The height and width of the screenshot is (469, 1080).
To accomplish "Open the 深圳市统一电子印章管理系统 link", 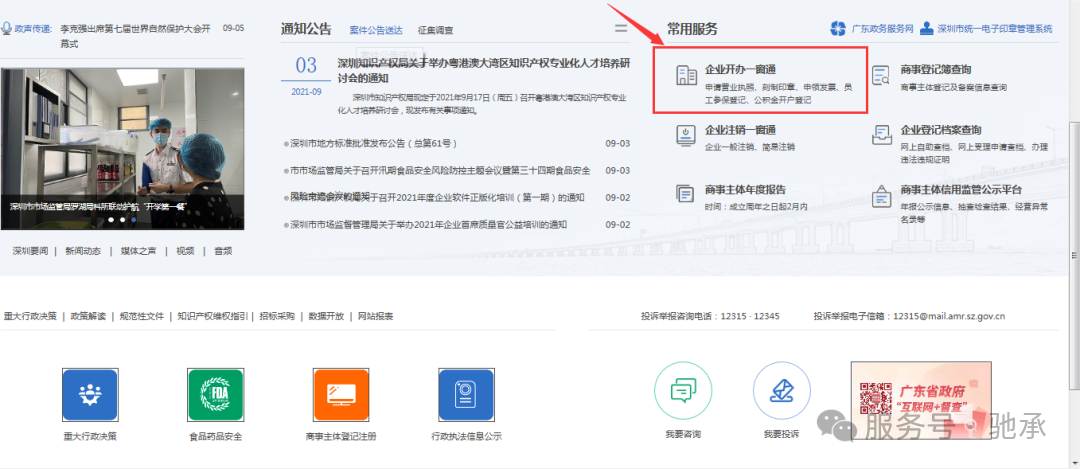I will coord(986,29).
